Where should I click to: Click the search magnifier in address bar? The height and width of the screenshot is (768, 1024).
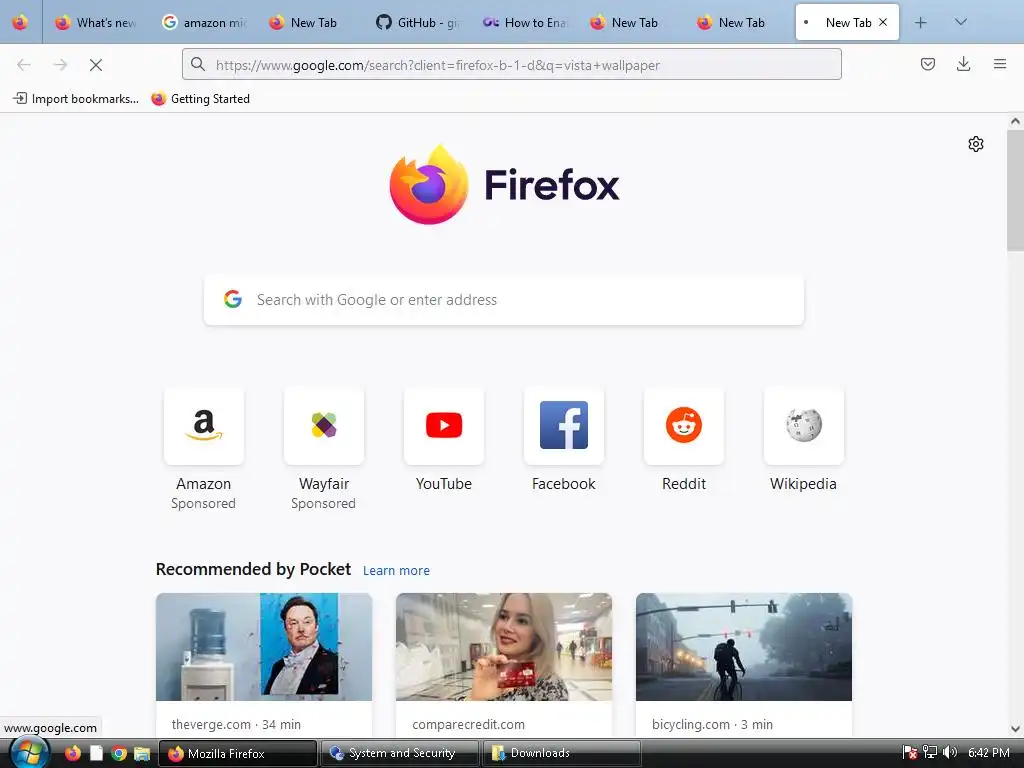[x=198, y=64]
